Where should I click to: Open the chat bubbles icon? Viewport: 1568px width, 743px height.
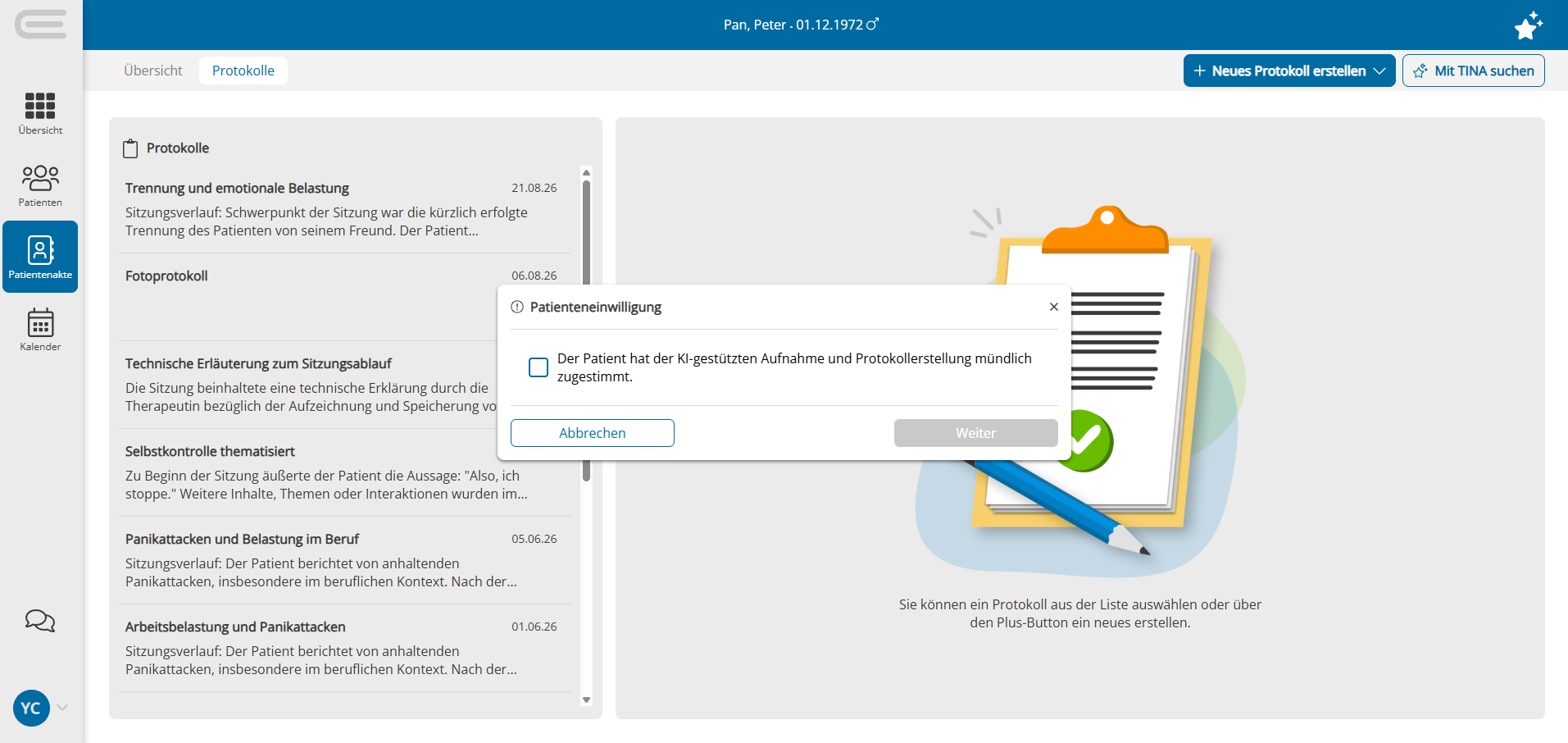click(40, 621)
